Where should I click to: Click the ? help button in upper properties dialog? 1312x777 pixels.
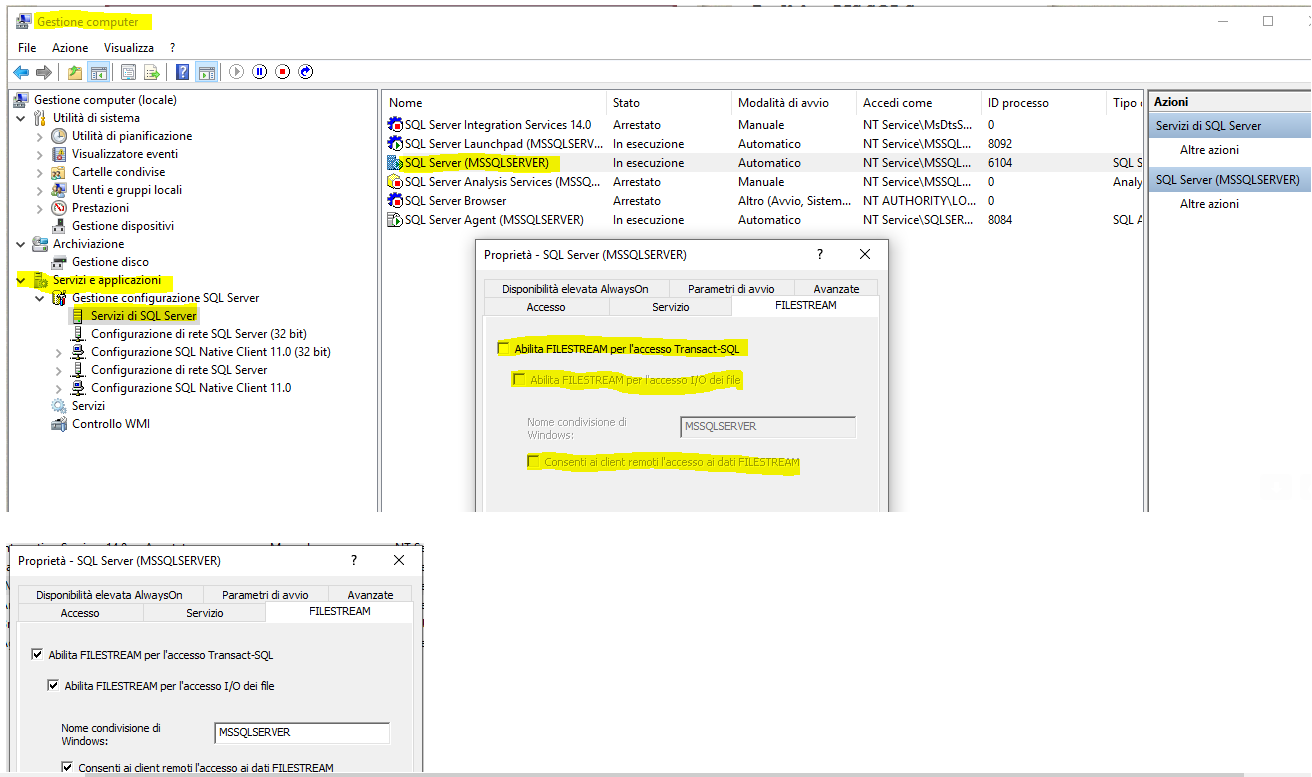click(x=821, y=255)
